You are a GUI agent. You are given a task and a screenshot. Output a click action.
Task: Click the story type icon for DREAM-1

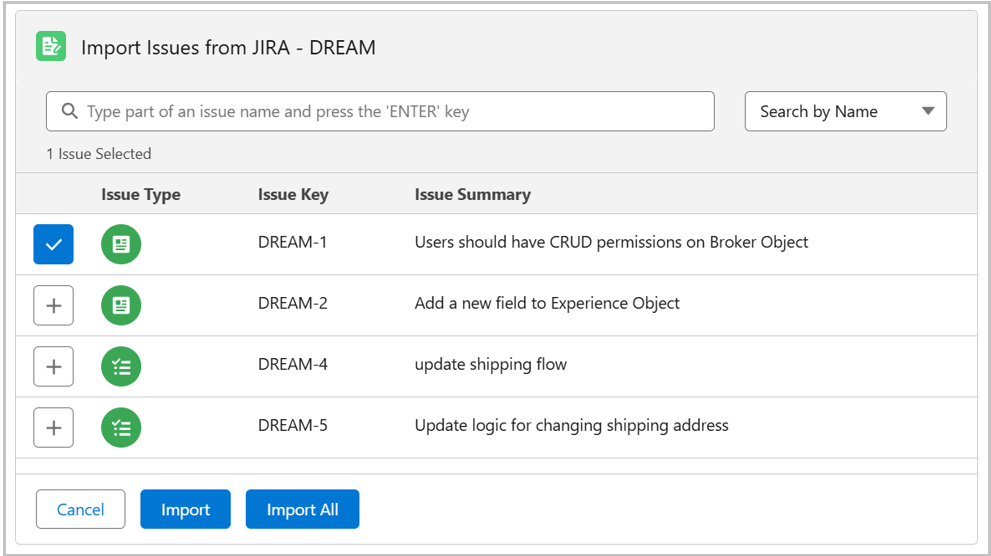tap(121, 244)
